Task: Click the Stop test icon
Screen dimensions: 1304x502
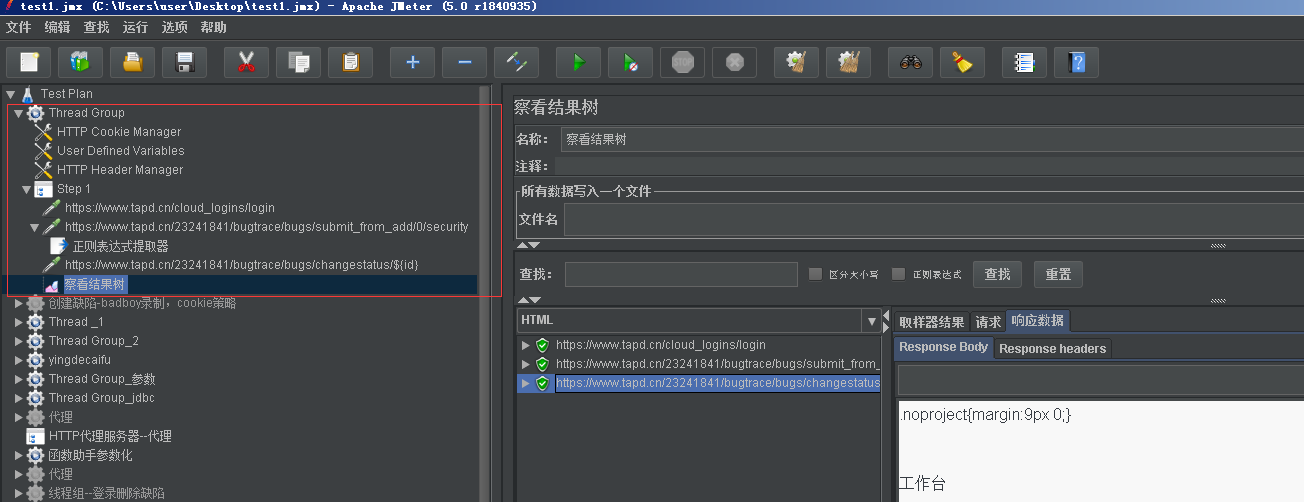Action: (x=683, y=62)
